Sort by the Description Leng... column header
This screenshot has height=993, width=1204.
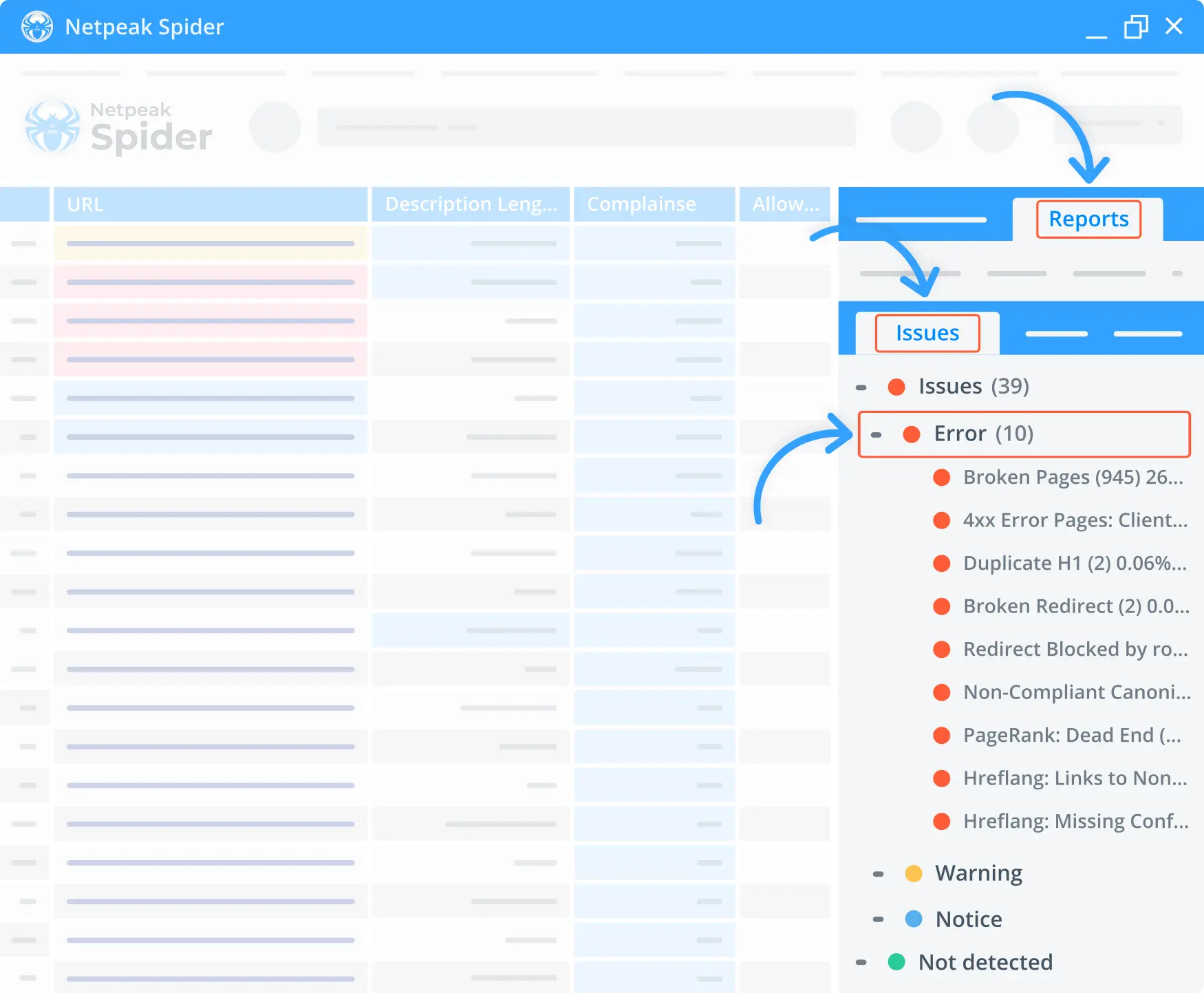click(471, 204)
